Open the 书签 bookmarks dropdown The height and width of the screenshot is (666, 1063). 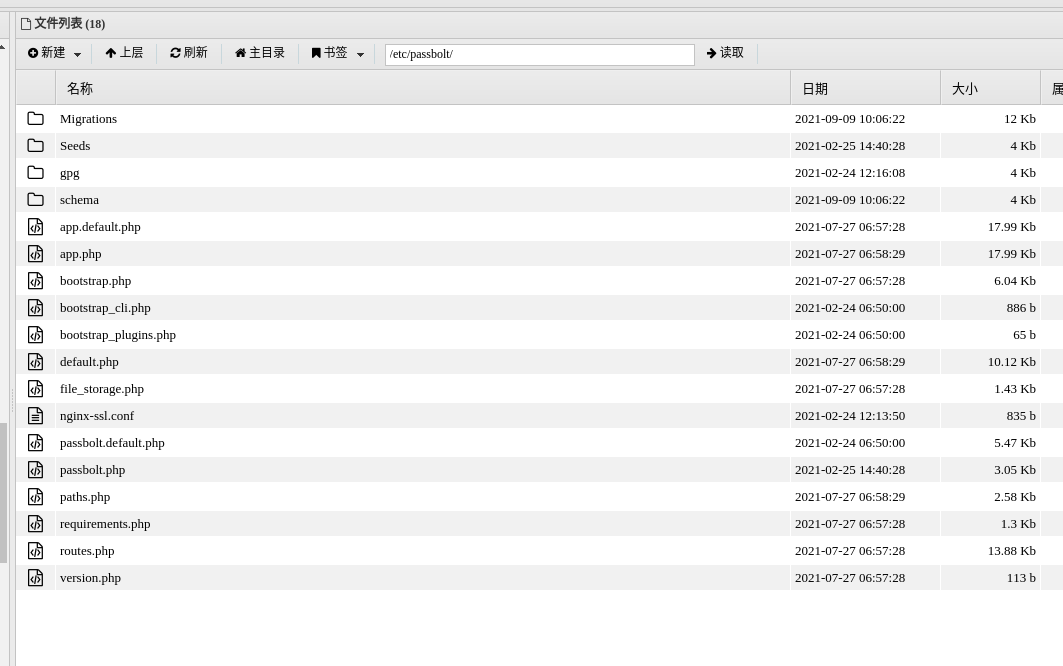[x=338, y=53]
